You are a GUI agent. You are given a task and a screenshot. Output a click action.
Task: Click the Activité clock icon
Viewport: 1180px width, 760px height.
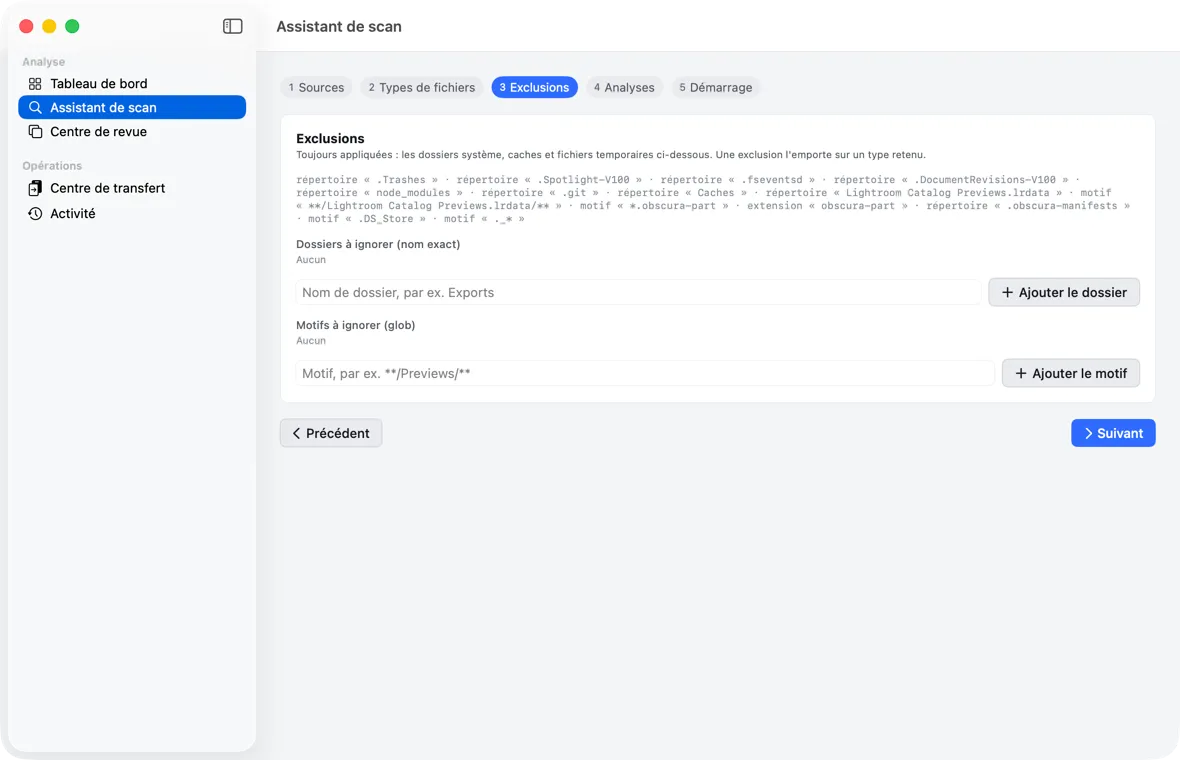(x=35, y=214)
